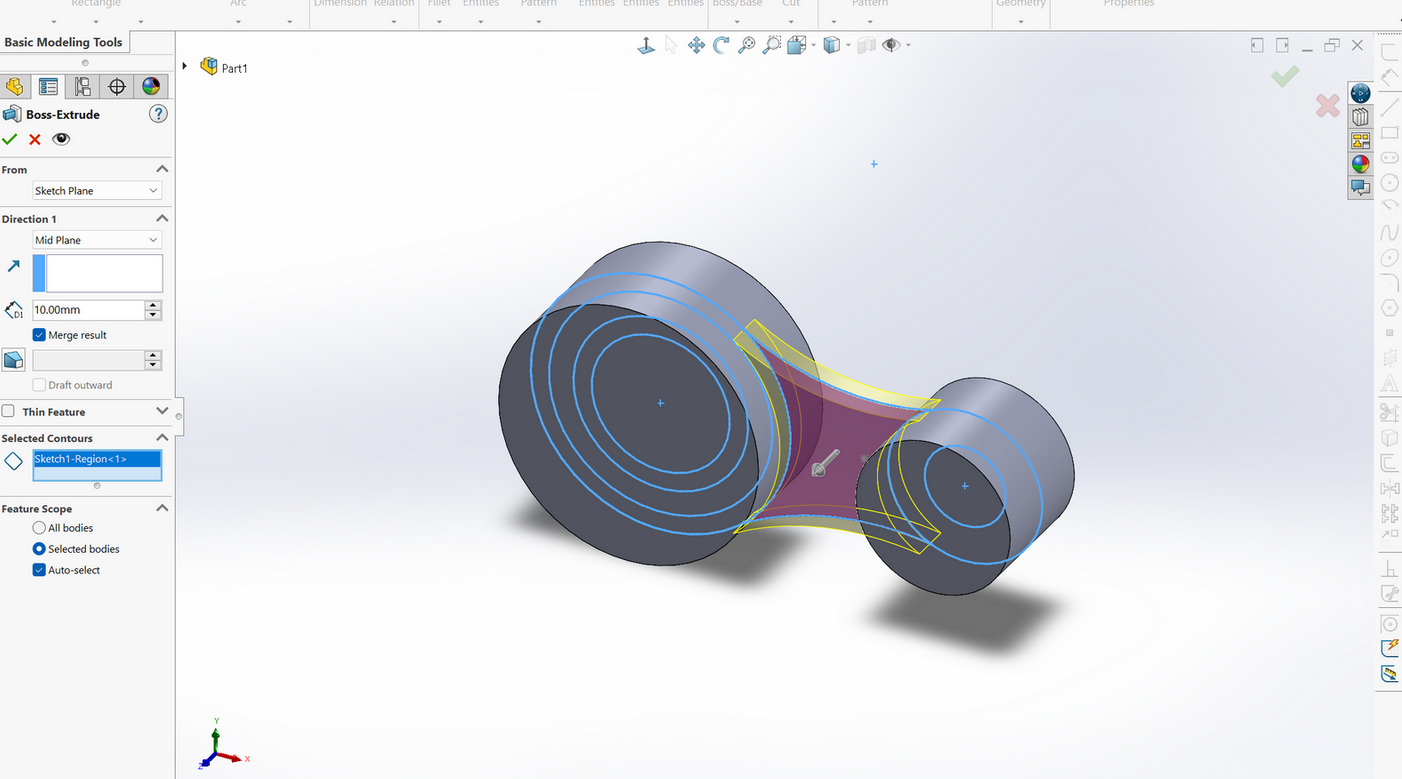Toggle the Merge result checkbox
The height and width of the screenshot is (779, 1402).
click(39, 335)
